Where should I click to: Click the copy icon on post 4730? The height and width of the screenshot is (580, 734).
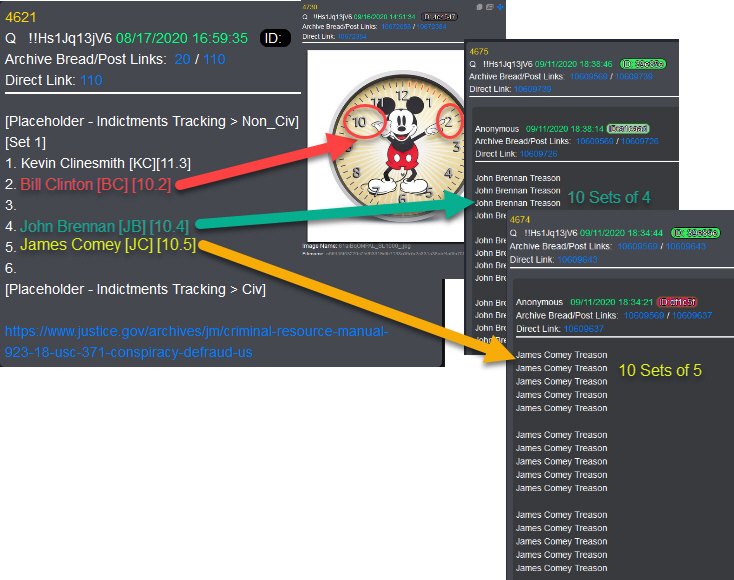479,7
